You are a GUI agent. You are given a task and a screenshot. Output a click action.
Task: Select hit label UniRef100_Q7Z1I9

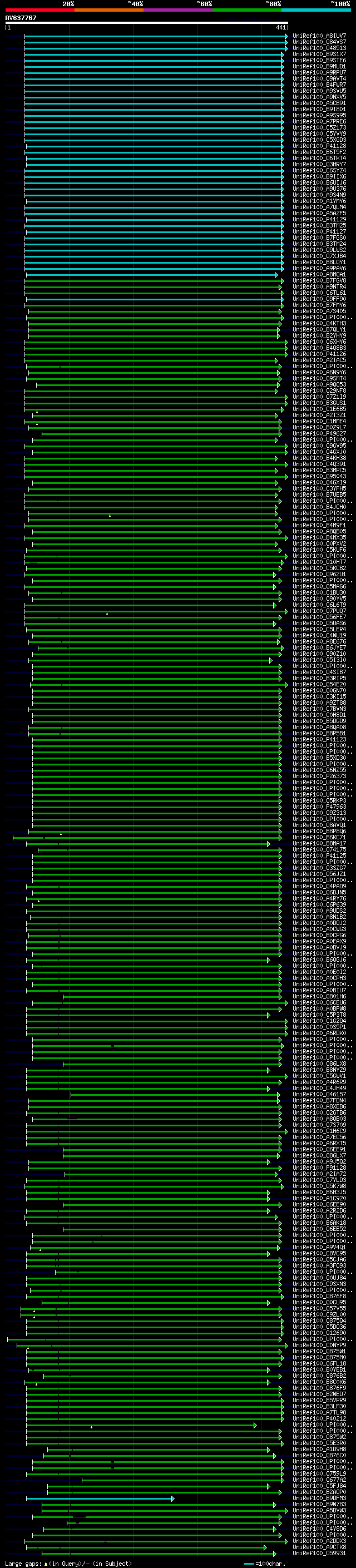[x=319, y=397]
